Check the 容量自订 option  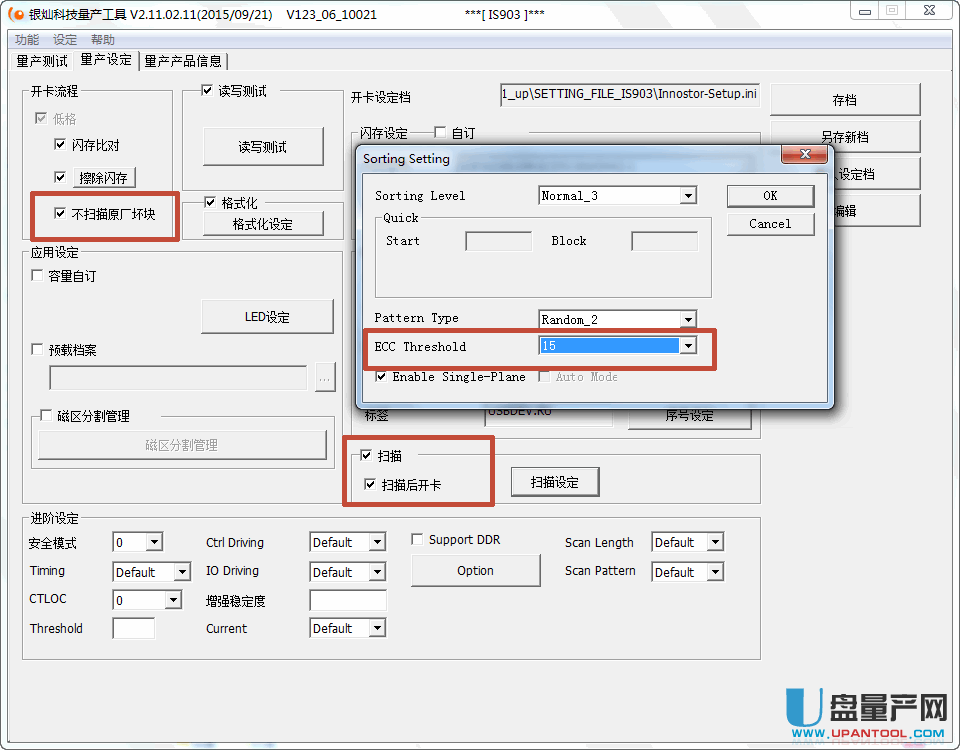click(x=38, y=276)
